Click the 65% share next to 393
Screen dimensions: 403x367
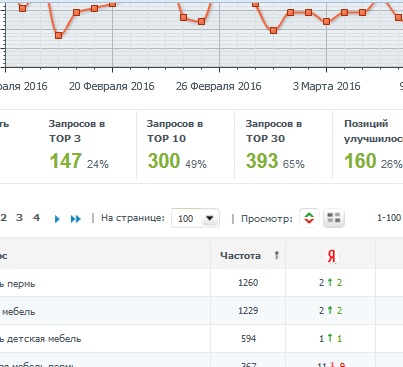[294, 164]
